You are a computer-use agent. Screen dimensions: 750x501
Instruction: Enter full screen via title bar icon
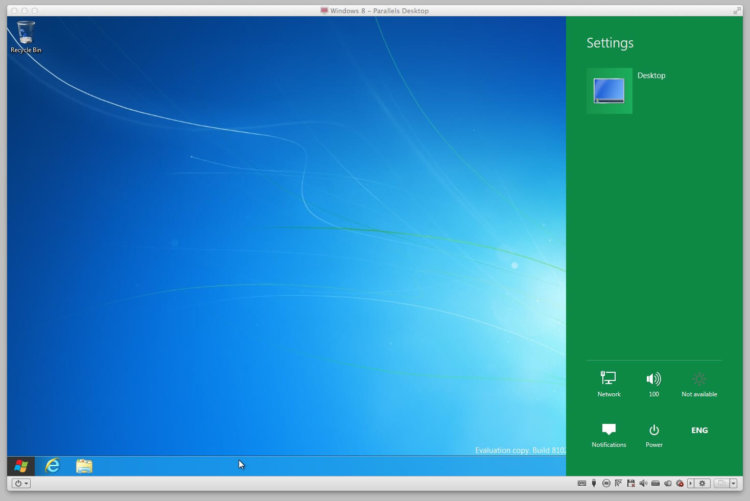click(737, 11)
